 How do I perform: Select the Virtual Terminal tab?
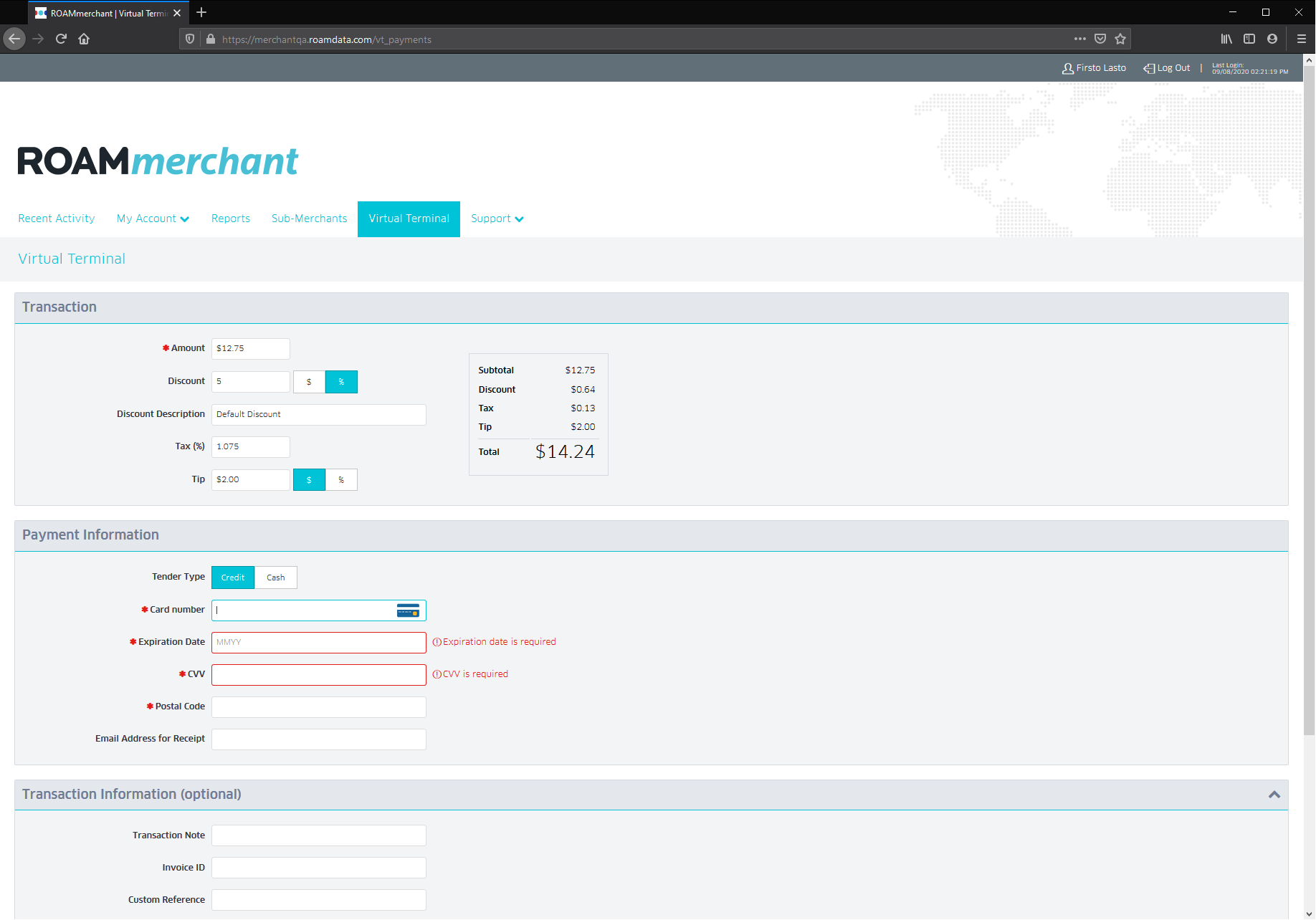point(409,219)
